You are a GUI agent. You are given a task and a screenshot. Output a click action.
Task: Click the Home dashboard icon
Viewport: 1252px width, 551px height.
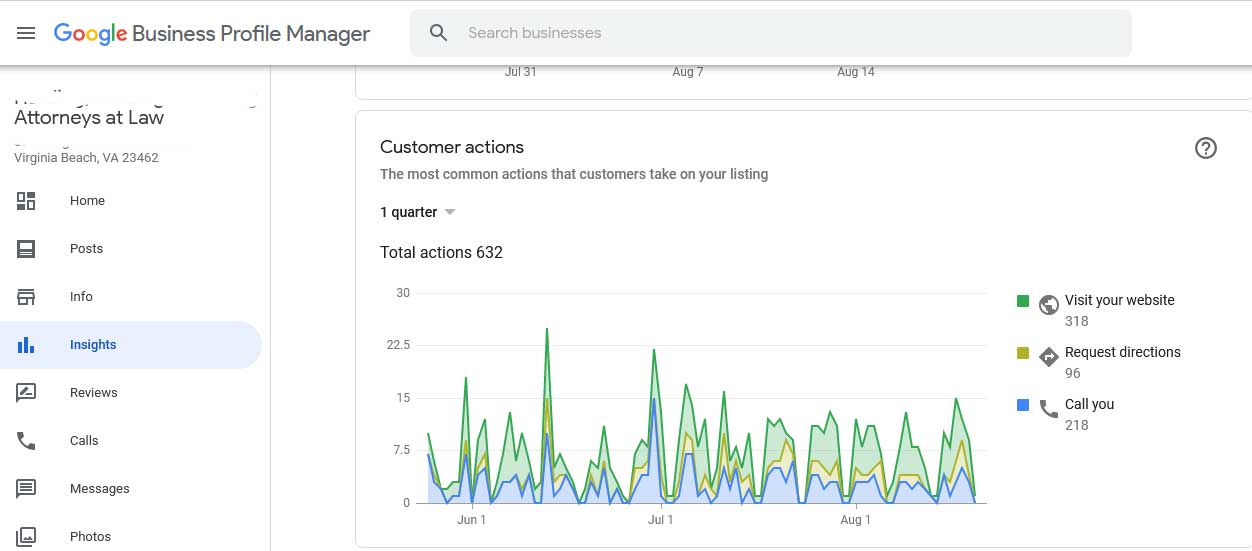[x=26, y=201]
